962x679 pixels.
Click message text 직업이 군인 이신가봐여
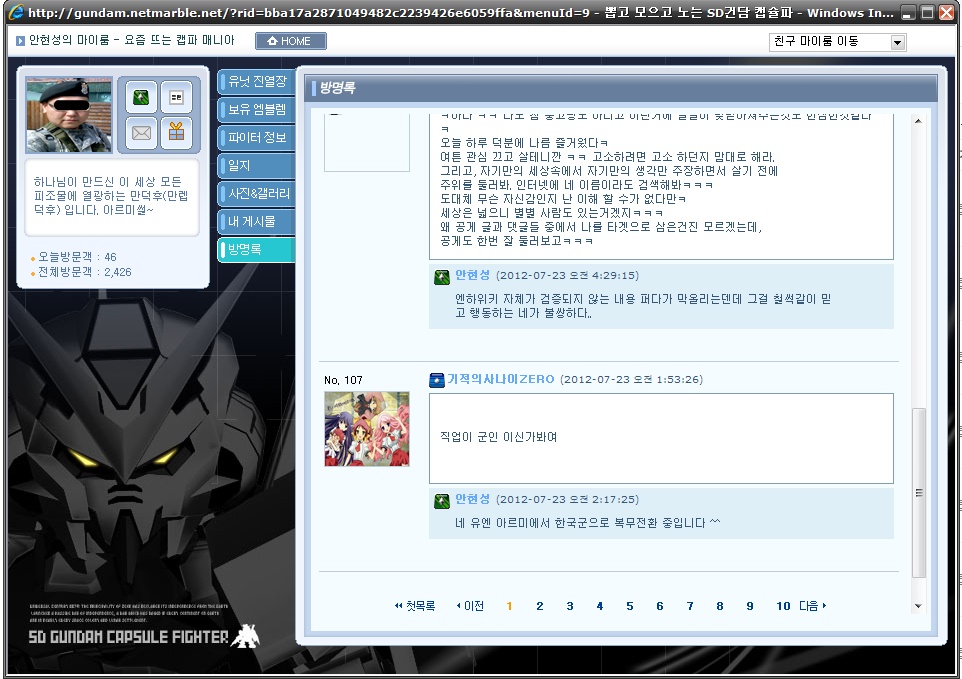point(498,437)
